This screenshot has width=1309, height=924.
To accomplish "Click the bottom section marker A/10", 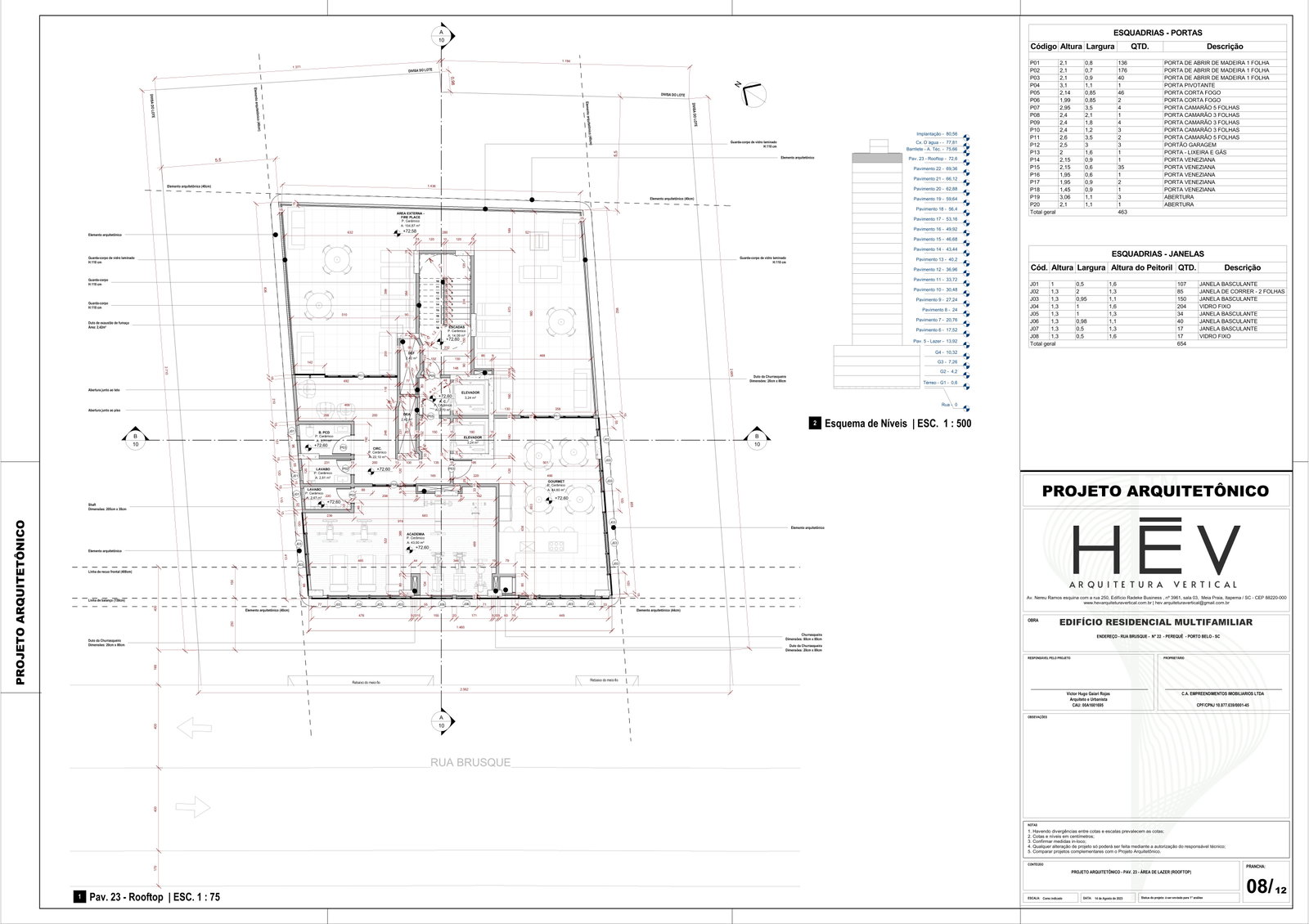I will 441,721.
